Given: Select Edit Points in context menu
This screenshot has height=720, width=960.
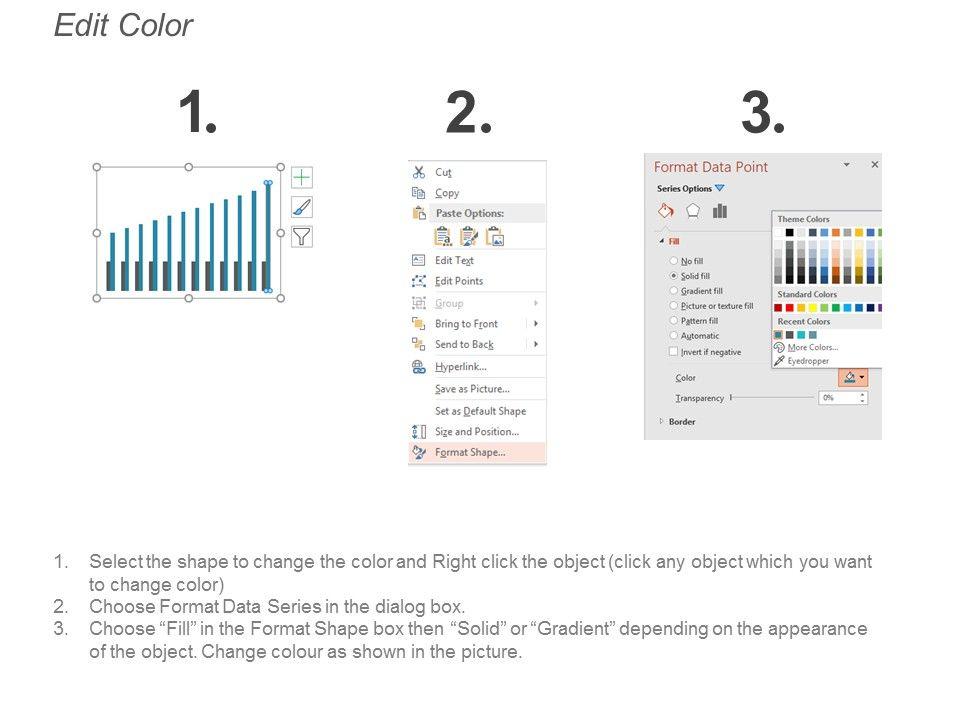Looking at the screenshot, I should coord(458,281).
